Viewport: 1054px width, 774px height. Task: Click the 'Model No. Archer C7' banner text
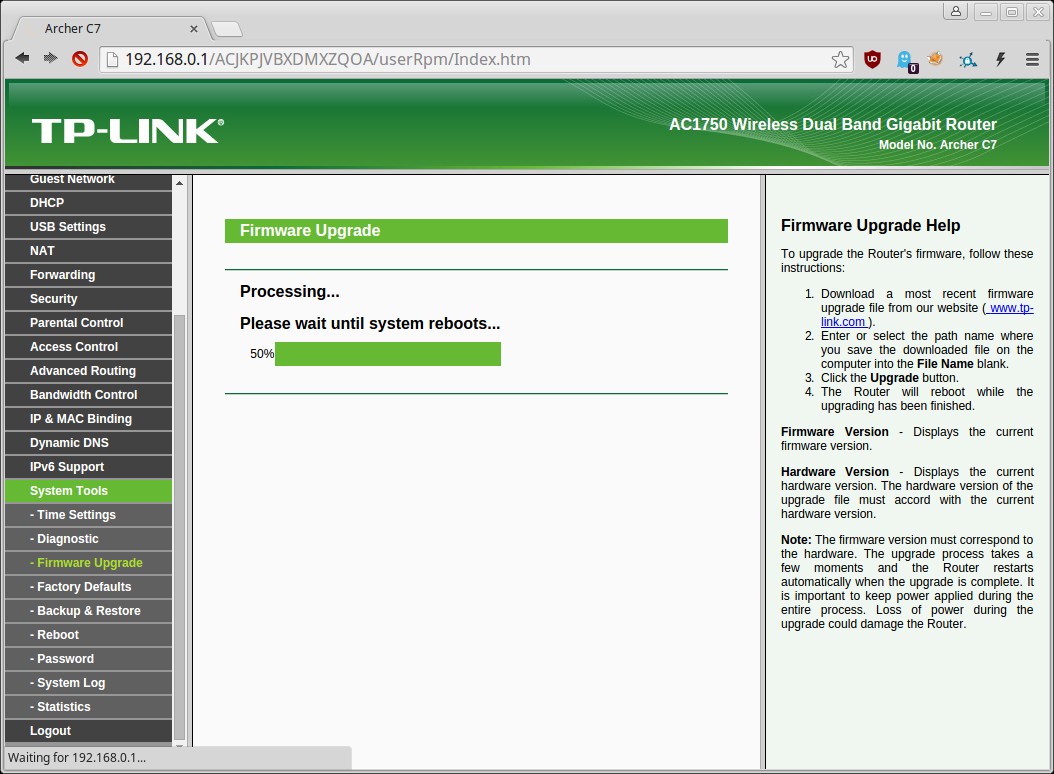(x=938, y=145)
